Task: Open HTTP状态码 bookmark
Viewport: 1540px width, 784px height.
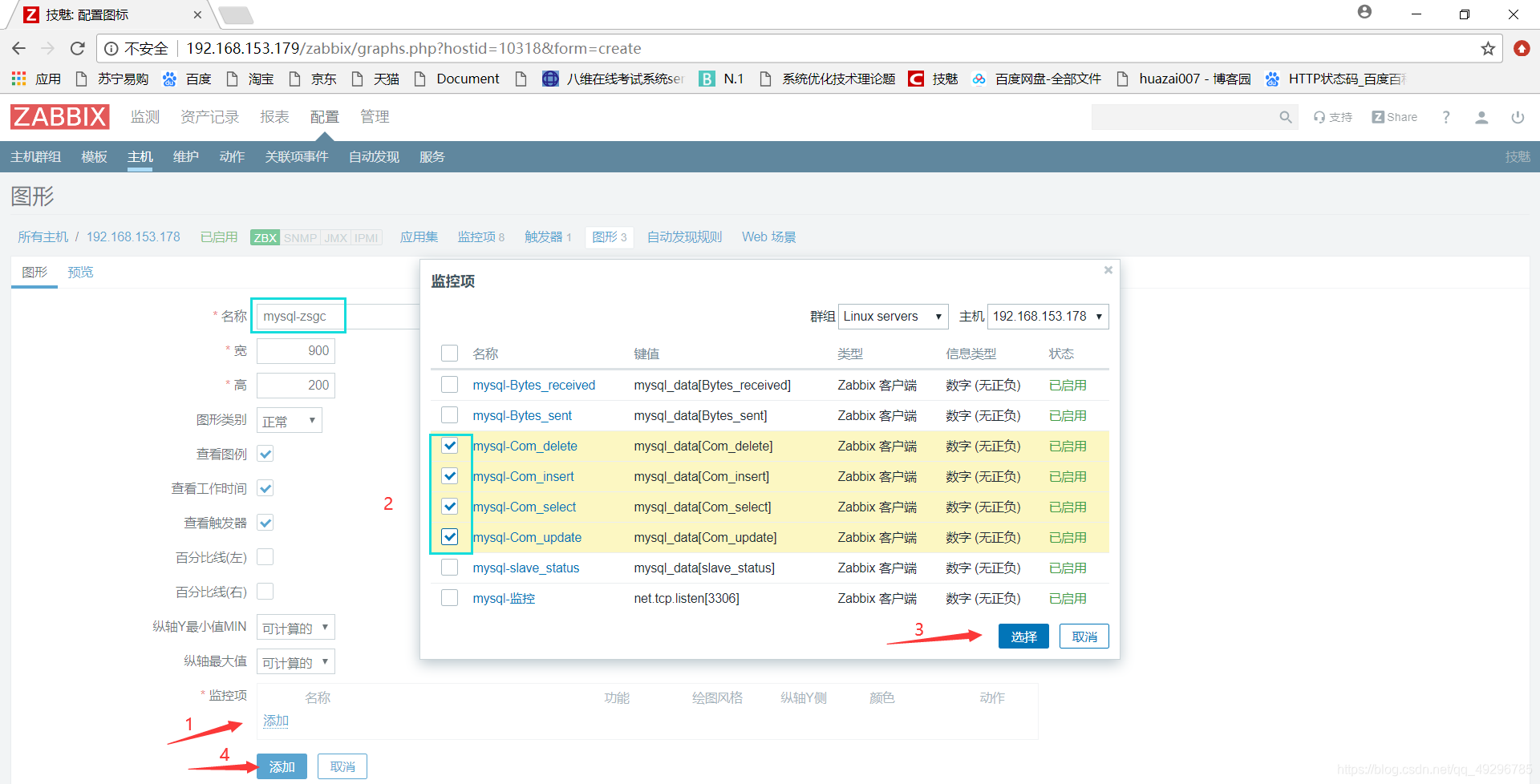Action: click(1335, 79)
